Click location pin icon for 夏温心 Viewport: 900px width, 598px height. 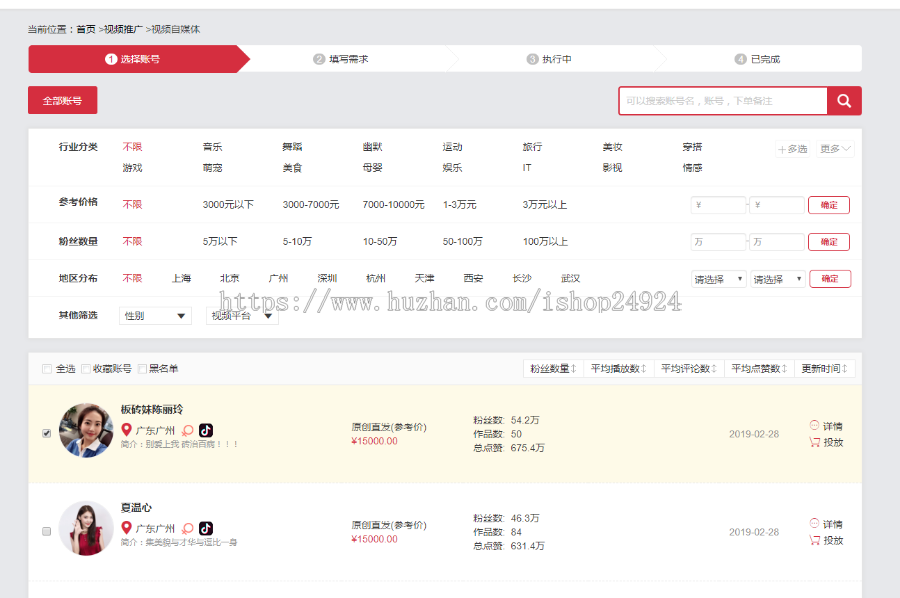[127, 528]
